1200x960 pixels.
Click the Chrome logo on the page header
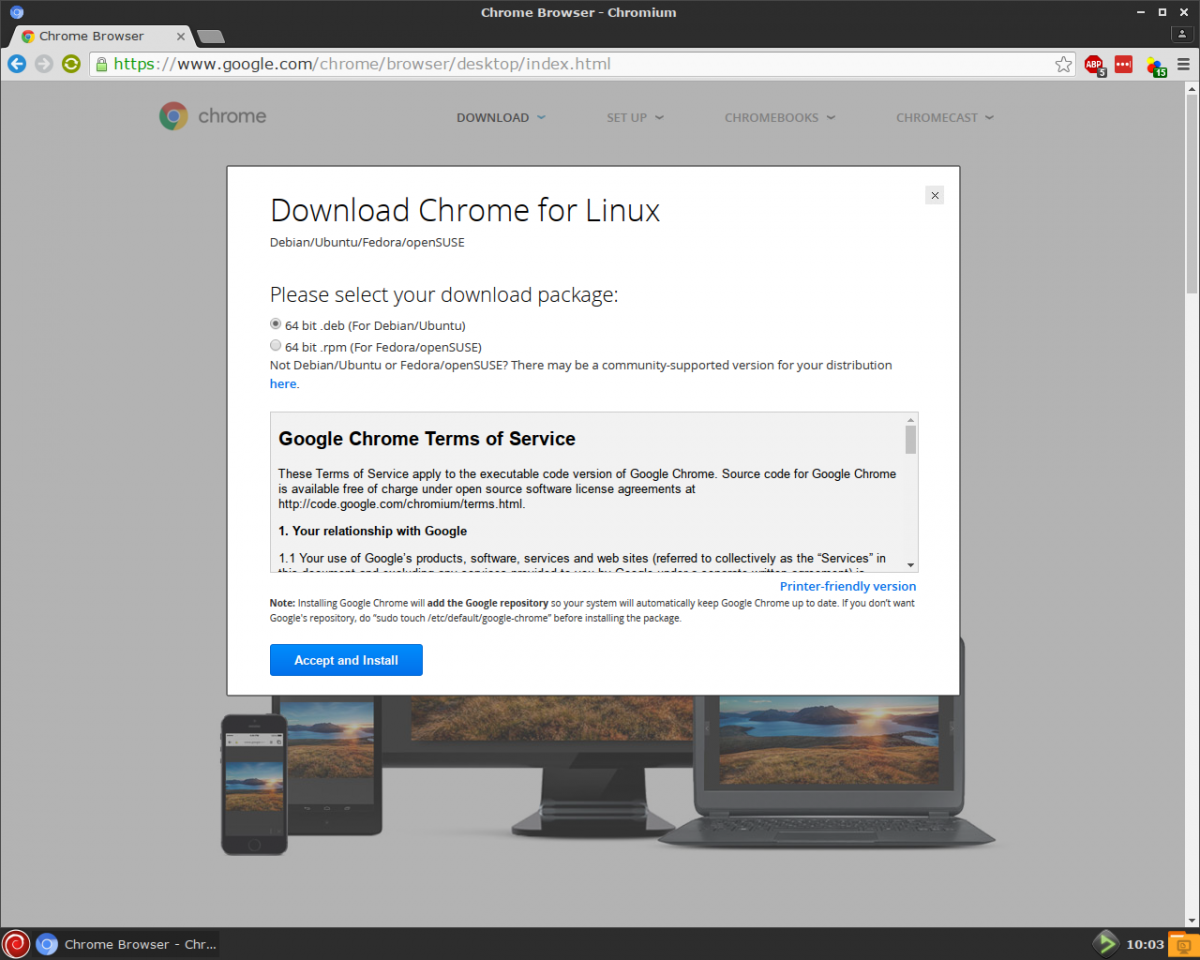point(213,116)
